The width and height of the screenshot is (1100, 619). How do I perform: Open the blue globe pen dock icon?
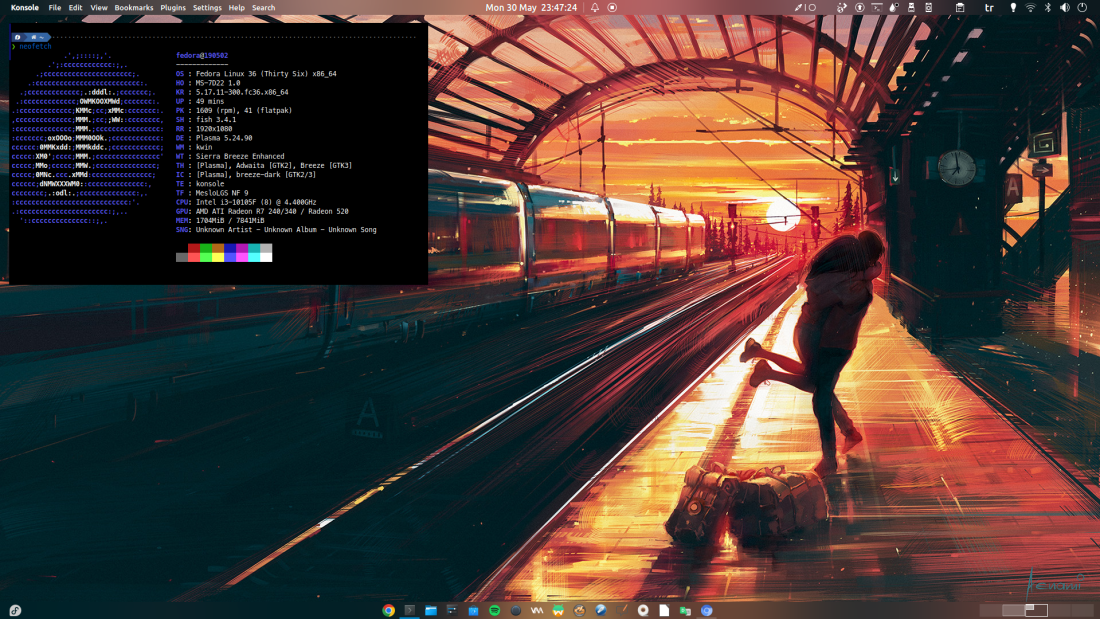[601, 611]
